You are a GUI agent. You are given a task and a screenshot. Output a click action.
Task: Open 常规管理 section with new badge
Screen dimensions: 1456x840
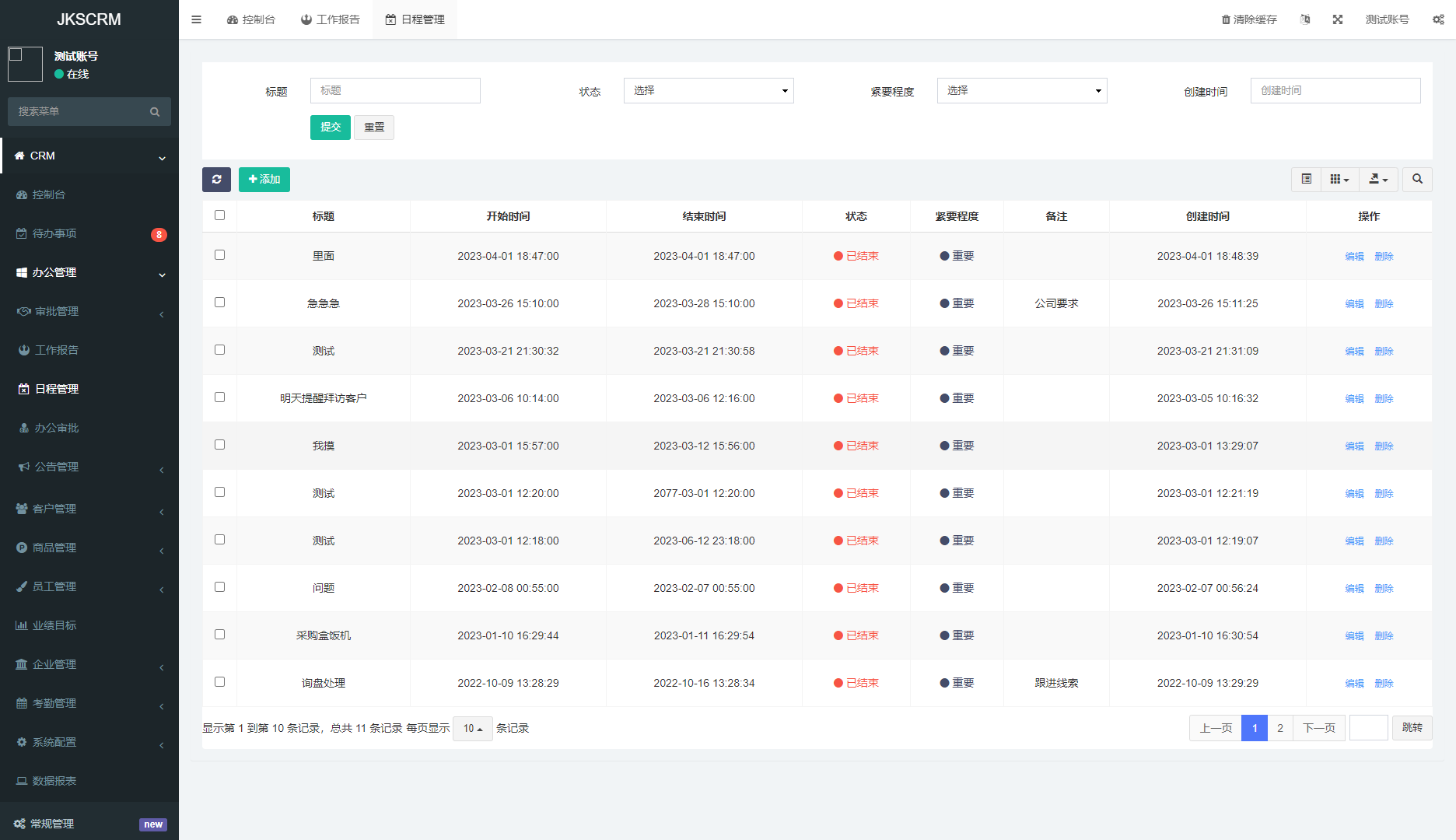pos(89,824)
